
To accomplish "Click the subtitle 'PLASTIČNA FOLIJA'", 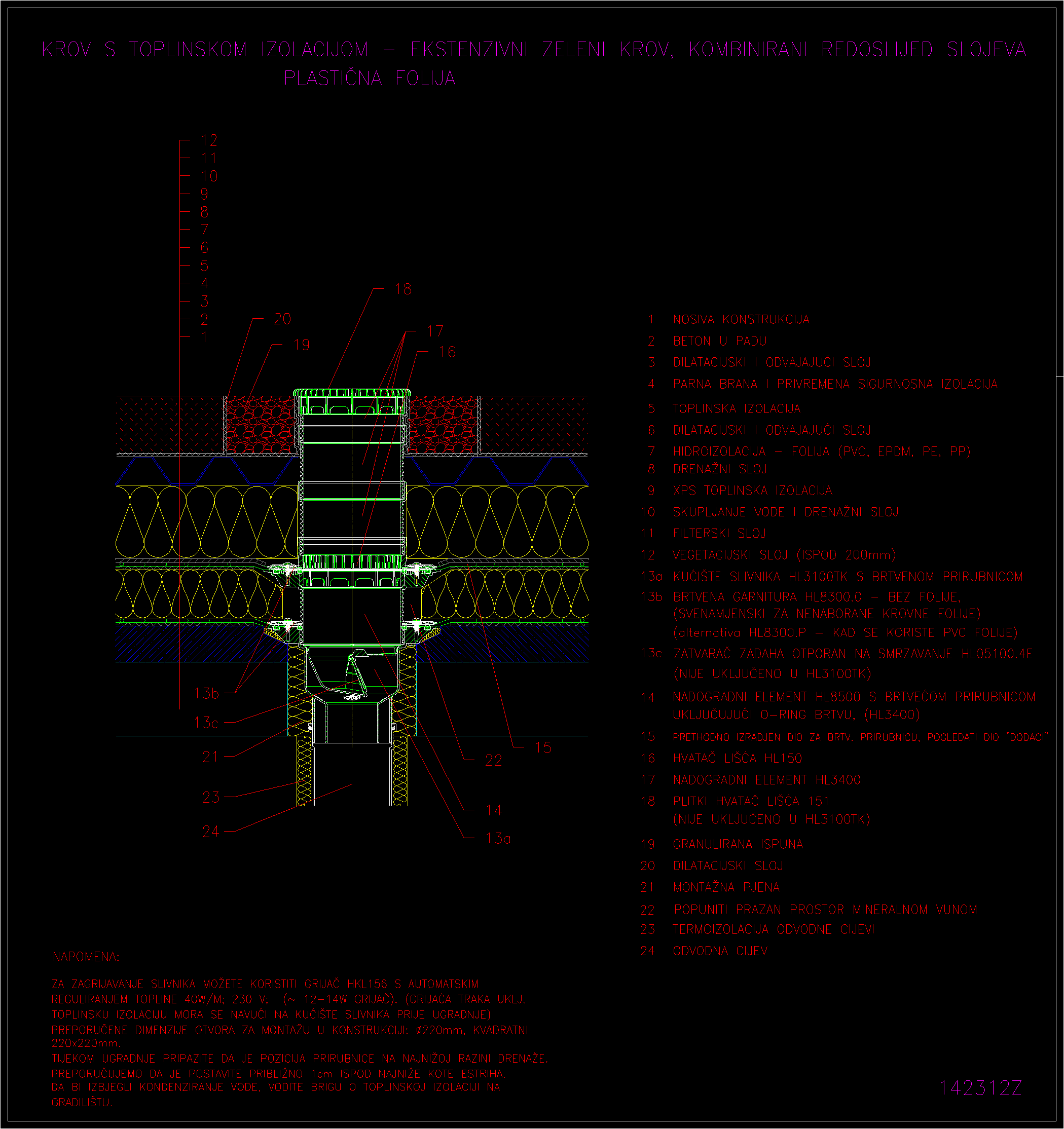I will tap(370, 78).
